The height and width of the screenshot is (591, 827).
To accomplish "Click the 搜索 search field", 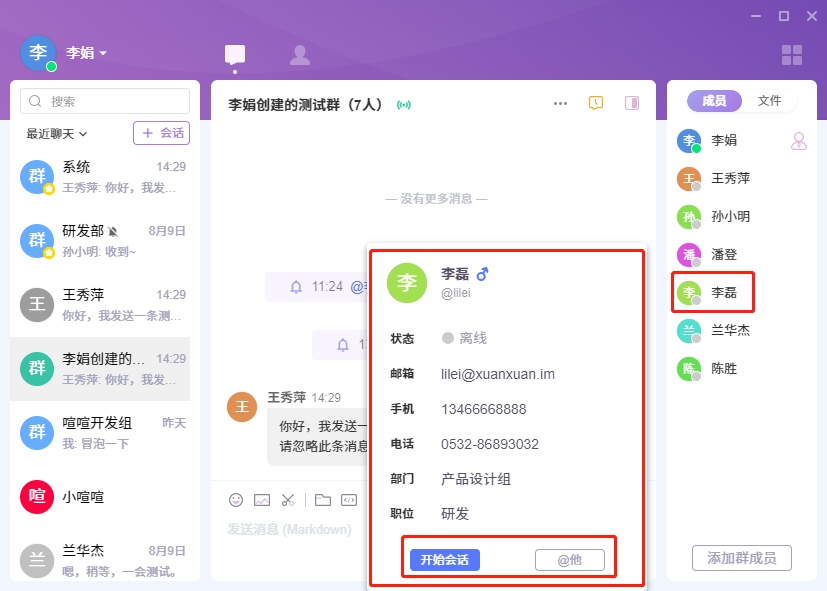I will [x=105, y=101].
